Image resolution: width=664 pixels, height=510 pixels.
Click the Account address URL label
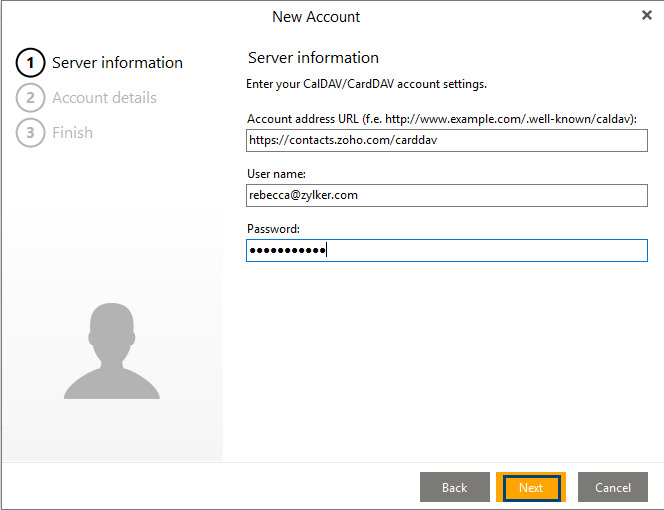pos(442,119)
